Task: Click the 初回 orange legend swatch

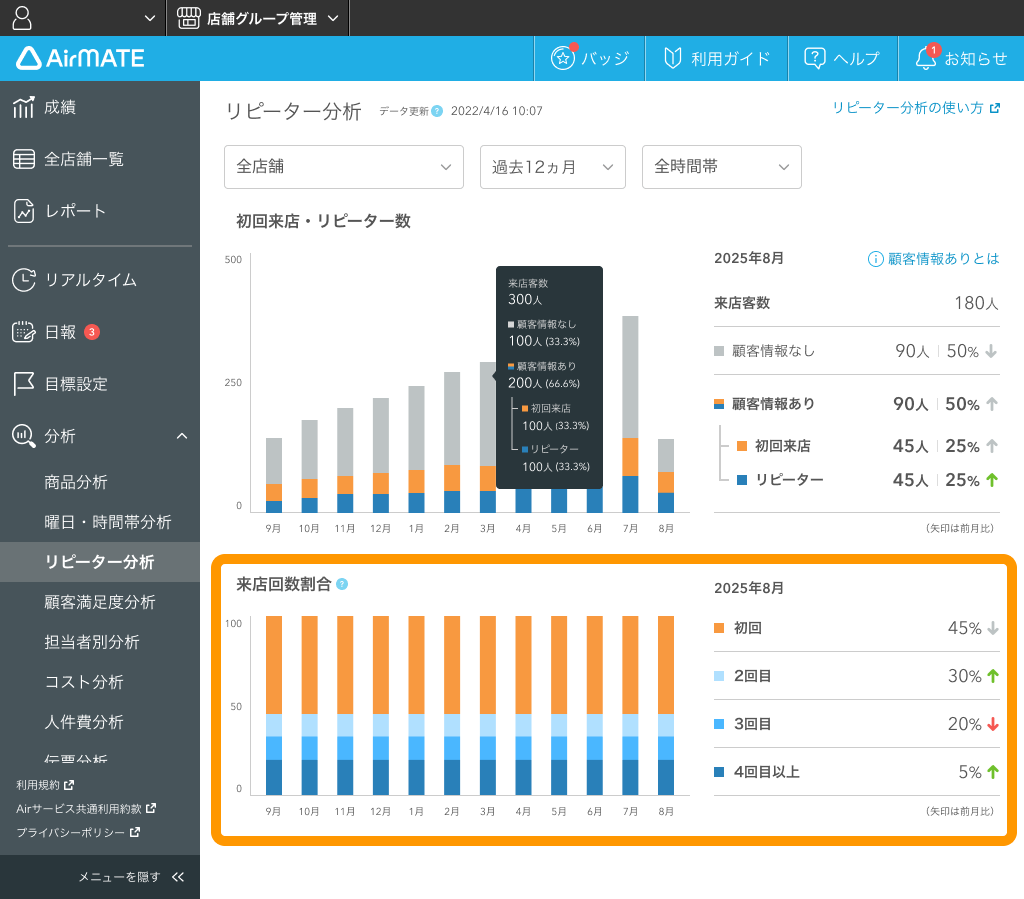Action: click(x=719, y=628)
